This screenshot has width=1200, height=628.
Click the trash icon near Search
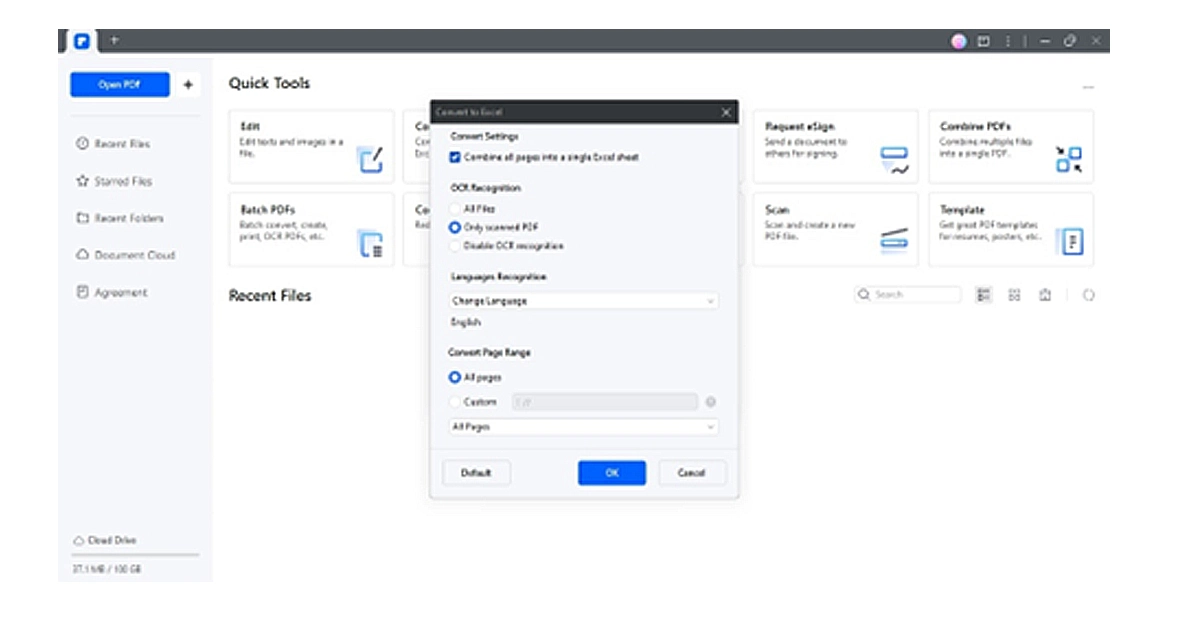click(x=1044, y=295)
